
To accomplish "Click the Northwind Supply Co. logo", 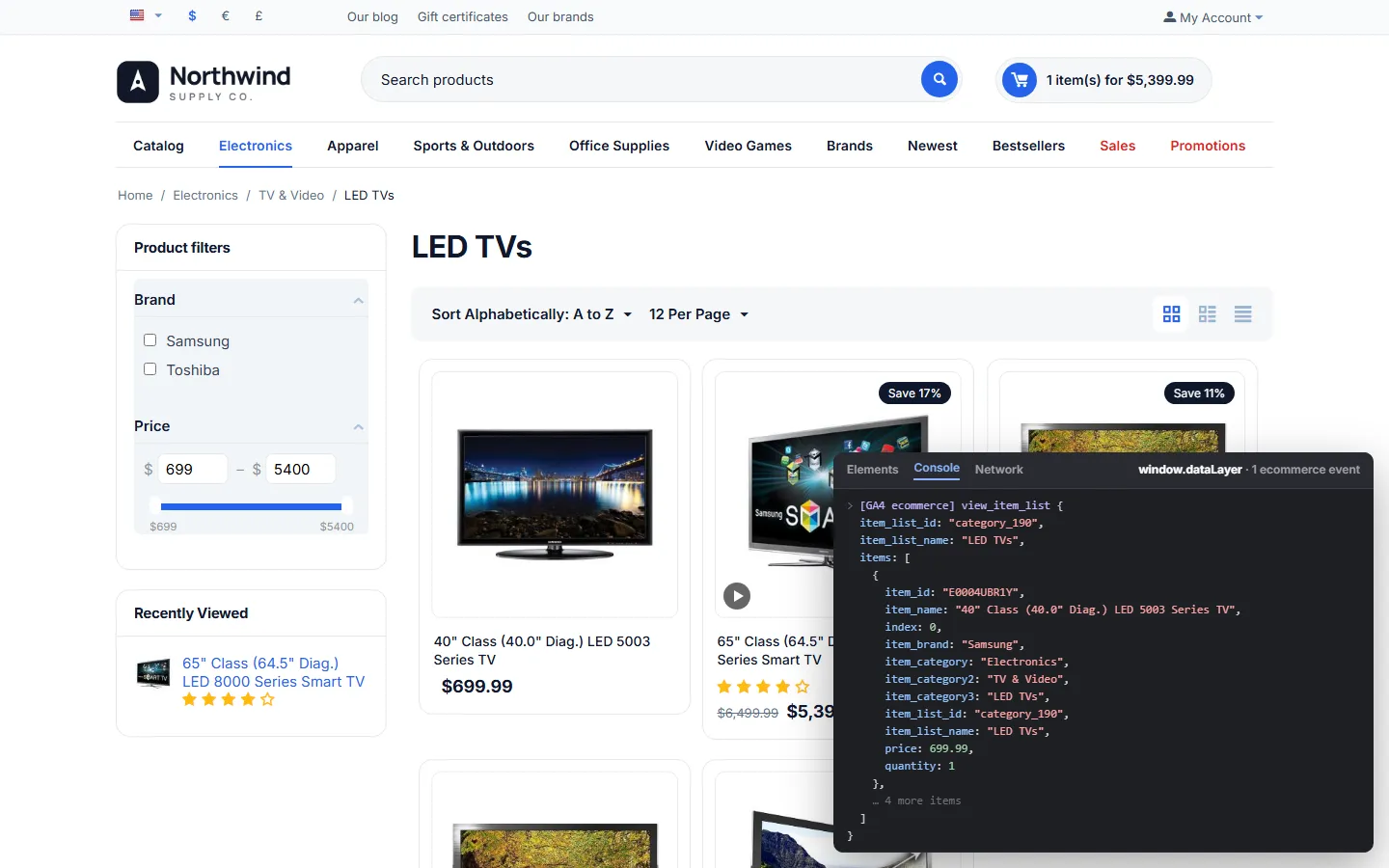I will pyautogui.click(x=204, y=82).
